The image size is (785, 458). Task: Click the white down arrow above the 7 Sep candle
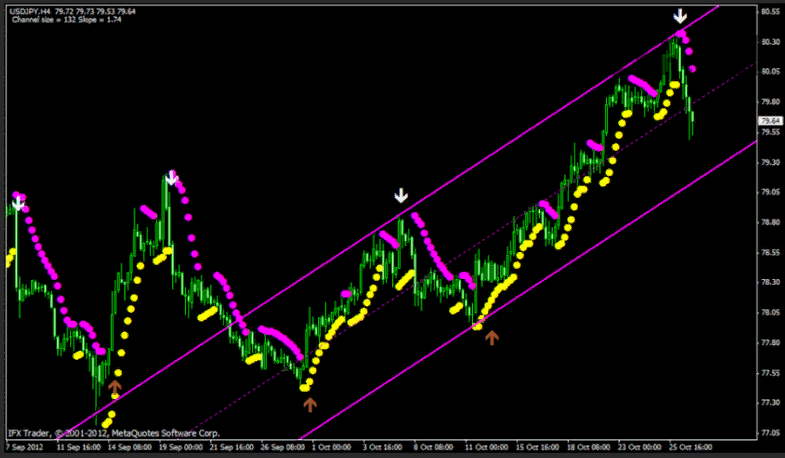18,204
